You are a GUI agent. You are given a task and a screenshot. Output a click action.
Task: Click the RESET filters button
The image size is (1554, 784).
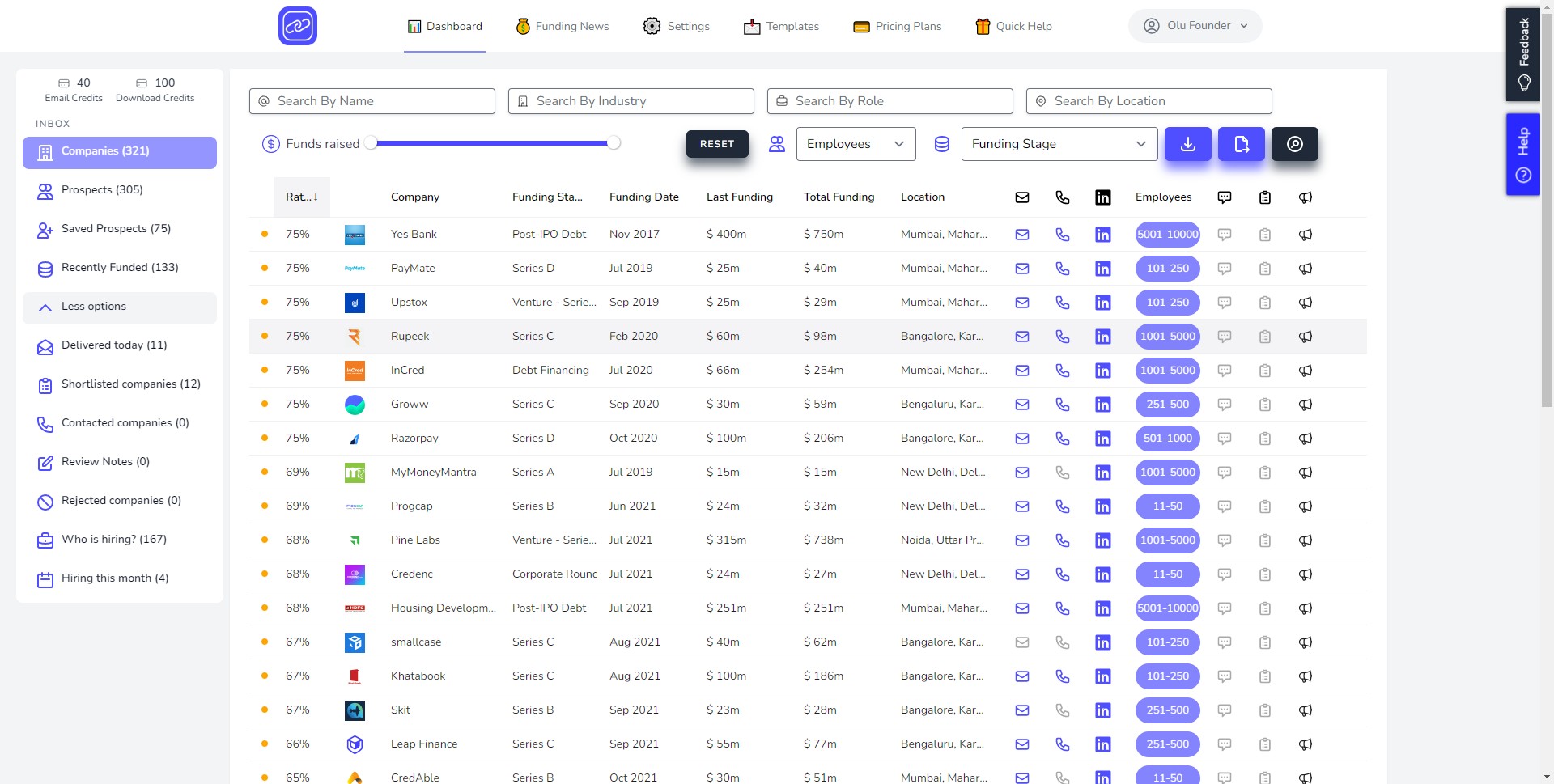pos(717,144)
